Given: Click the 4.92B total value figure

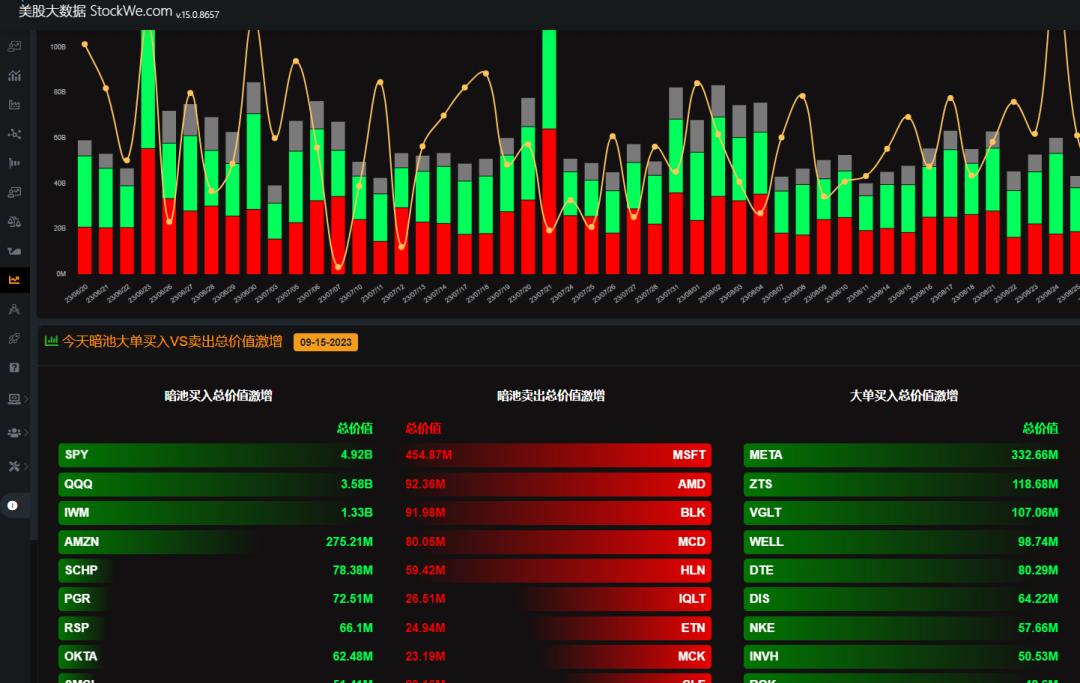Looking at the screenshot, I should point(356,455).
